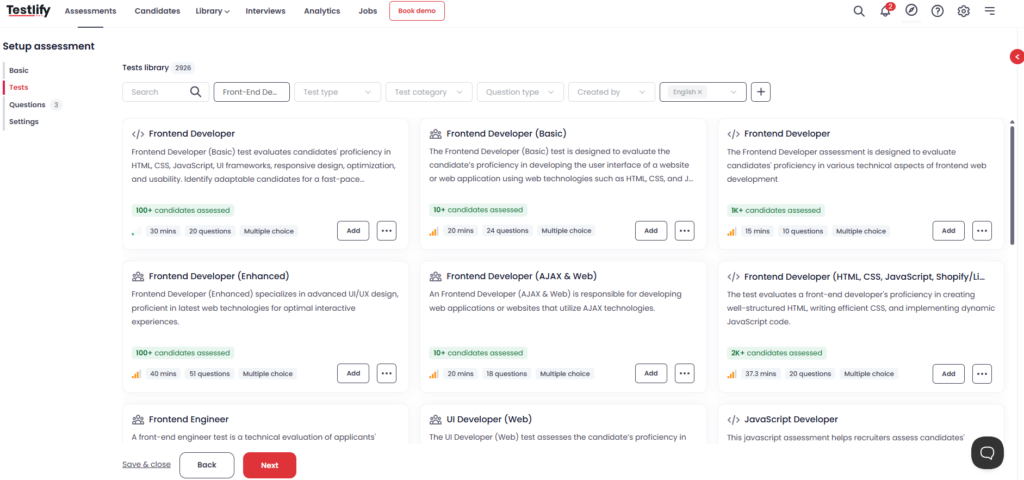This screenshot has height=480, width=1024.
Task: Expand the Created by dropdown
Action: [x=612, y=92]
